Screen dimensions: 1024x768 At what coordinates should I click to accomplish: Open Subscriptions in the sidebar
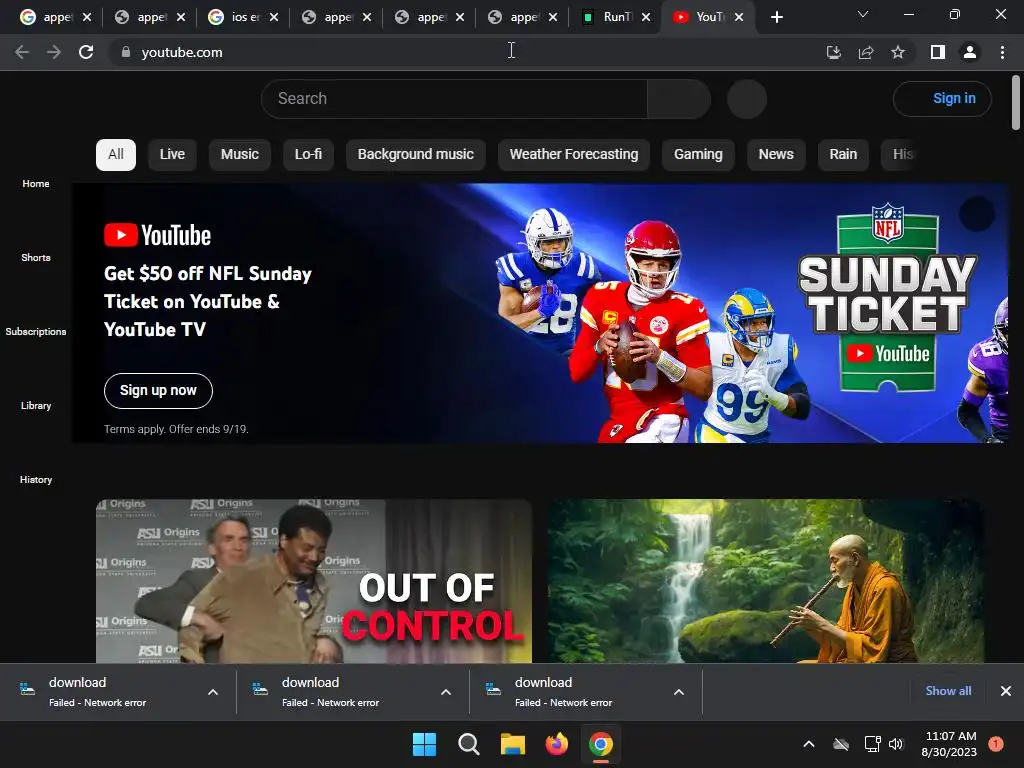(36, 332)
